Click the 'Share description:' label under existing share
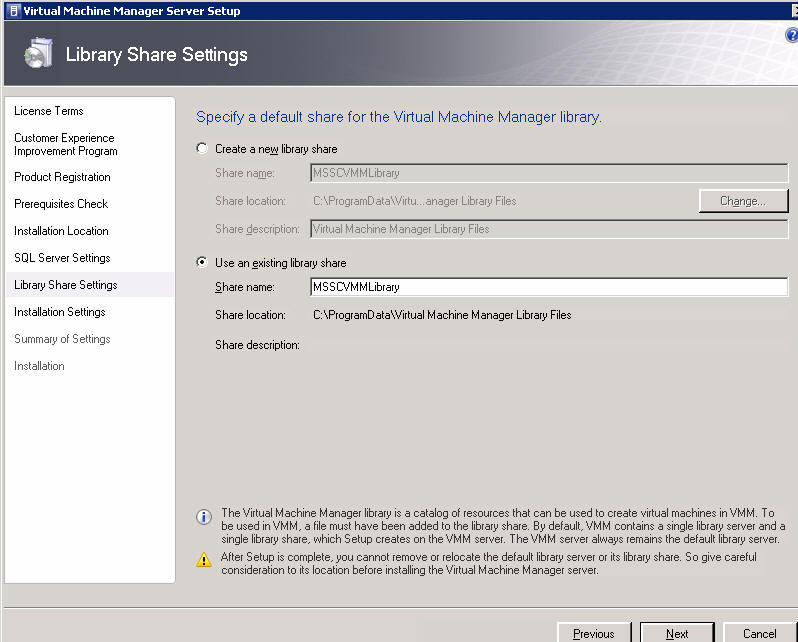The height and width of the screenshot is (642, 798). click(x=258, y=345)
